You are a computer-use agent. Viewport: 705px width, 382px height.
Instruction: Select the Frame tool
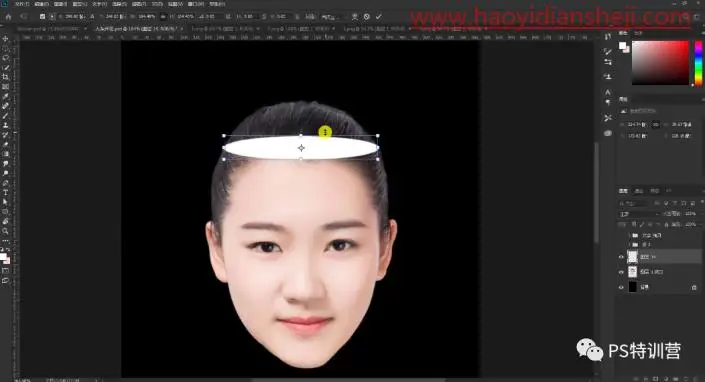pos(5,86)
